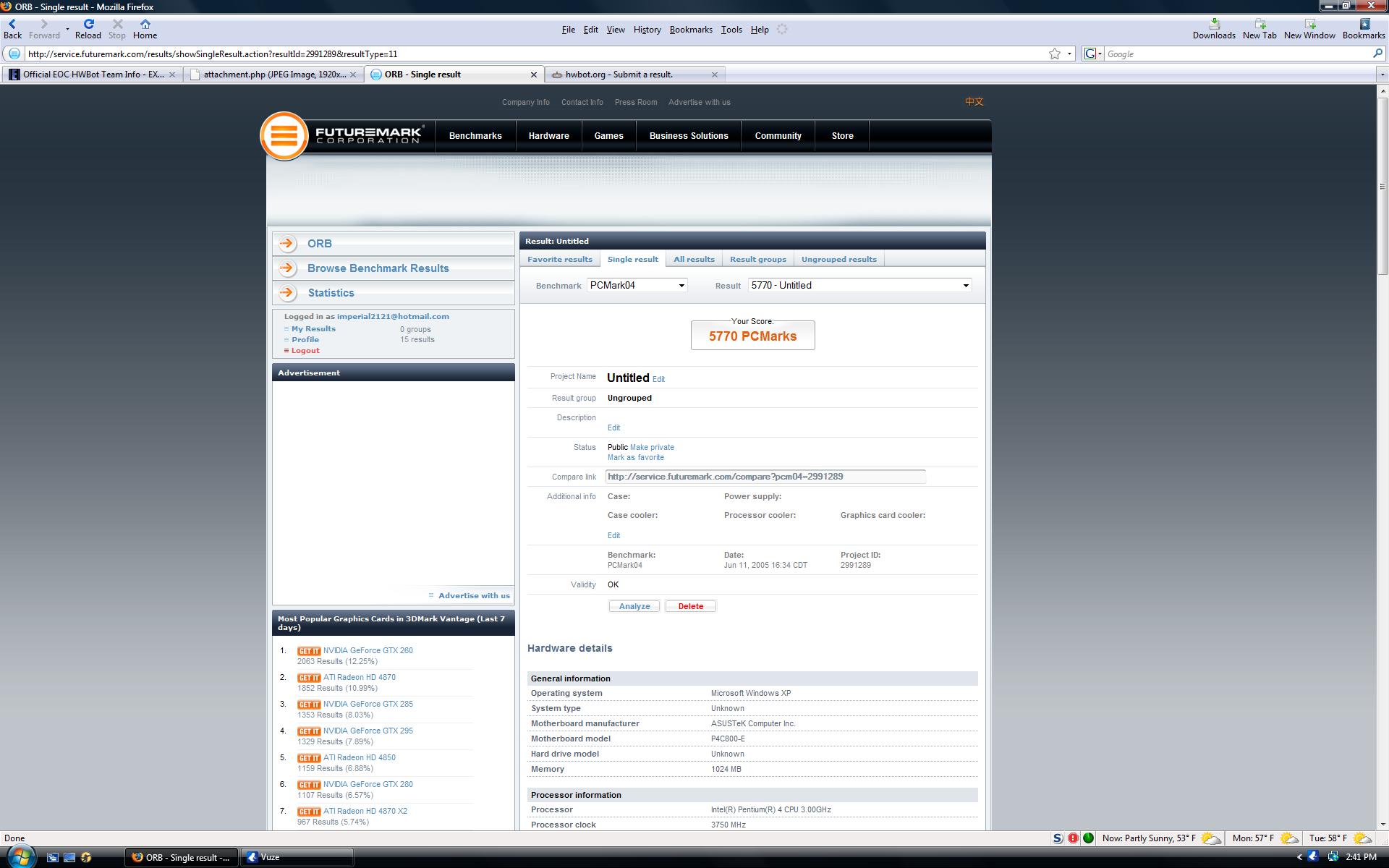Screen dimensions: 1389x868
Task: Close the Official EOC HWBot tab
Action: (x=172, y=75)
